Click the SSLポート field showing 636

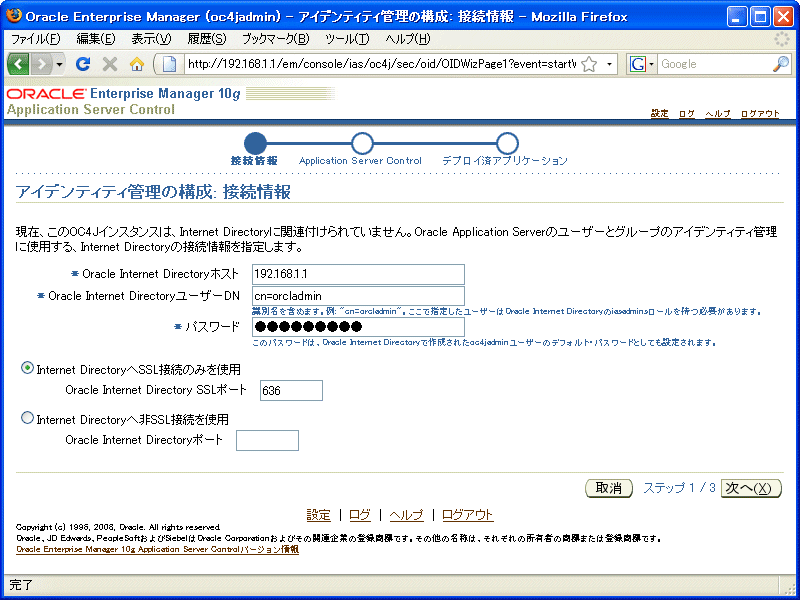291,390
